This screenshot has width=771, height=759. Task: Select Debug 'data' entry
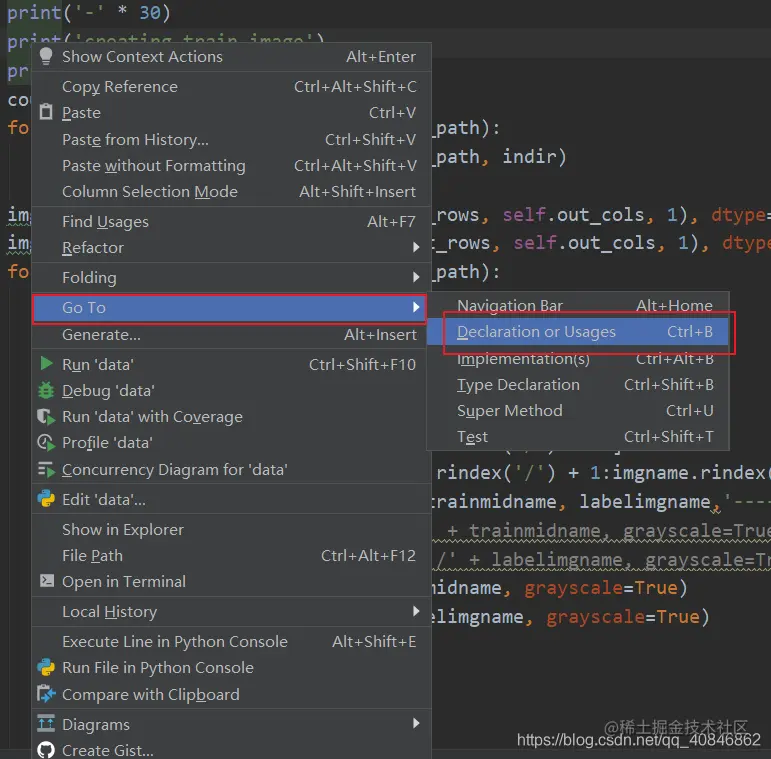tap(232, 391)
